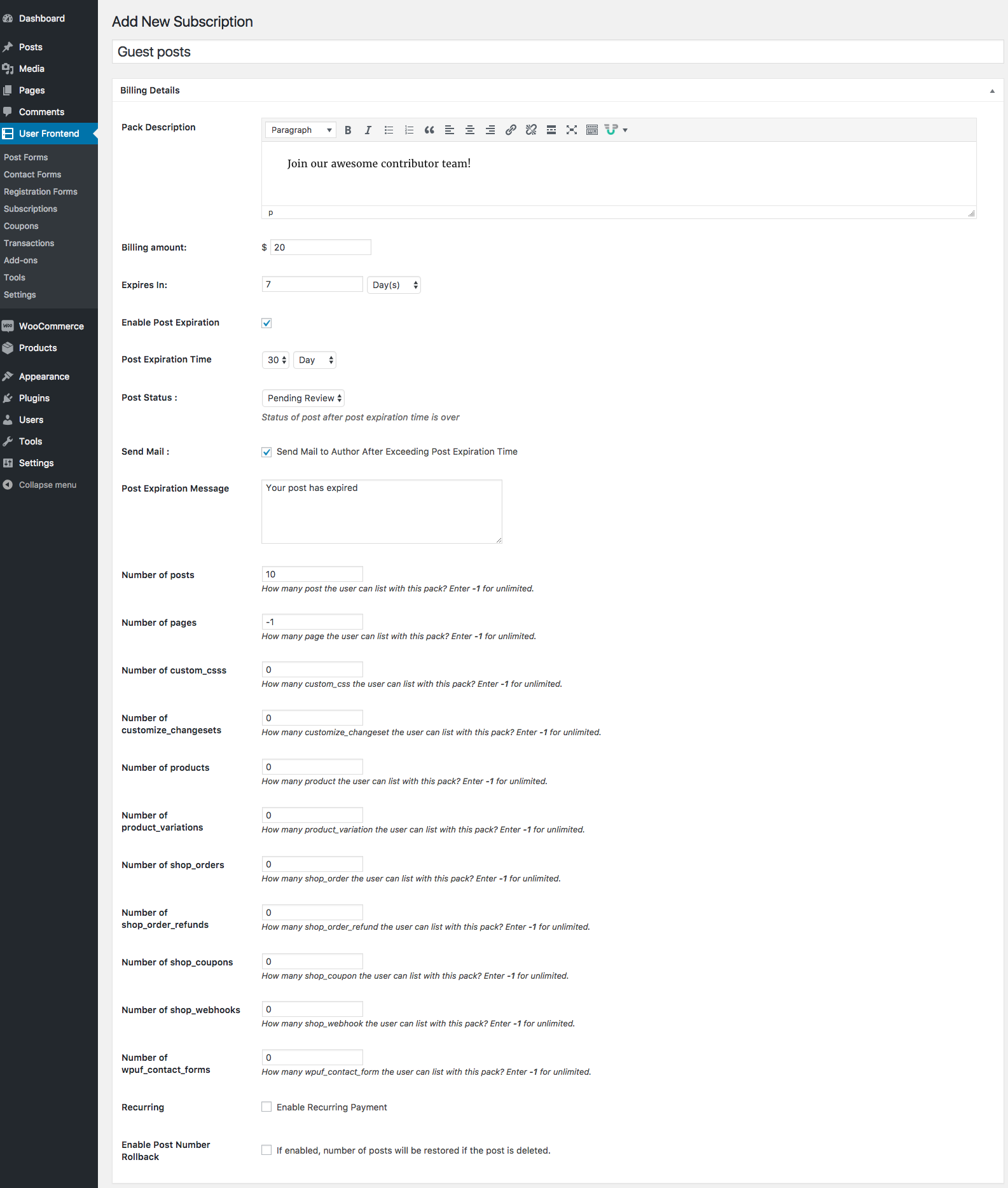Open the Paragraph format dropdown
This screenshot has width=1008, height=1188.
coord(301,130)
